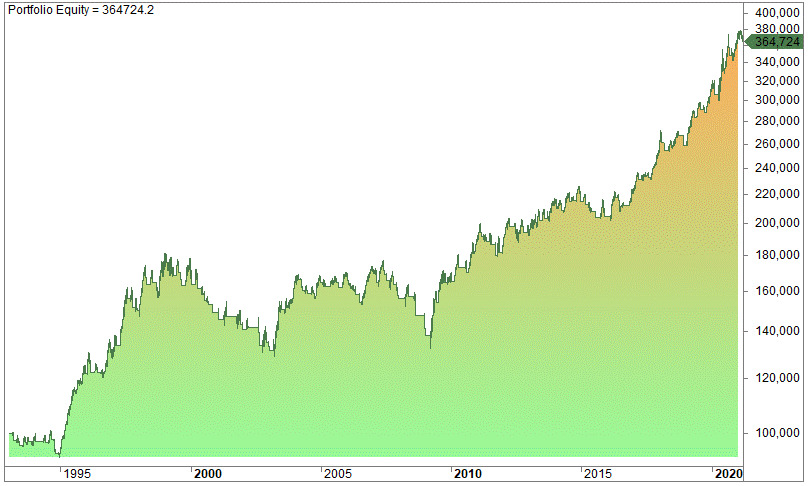Select the 2020 year on the time axis

pyautogui.click(x=728, y=474)
